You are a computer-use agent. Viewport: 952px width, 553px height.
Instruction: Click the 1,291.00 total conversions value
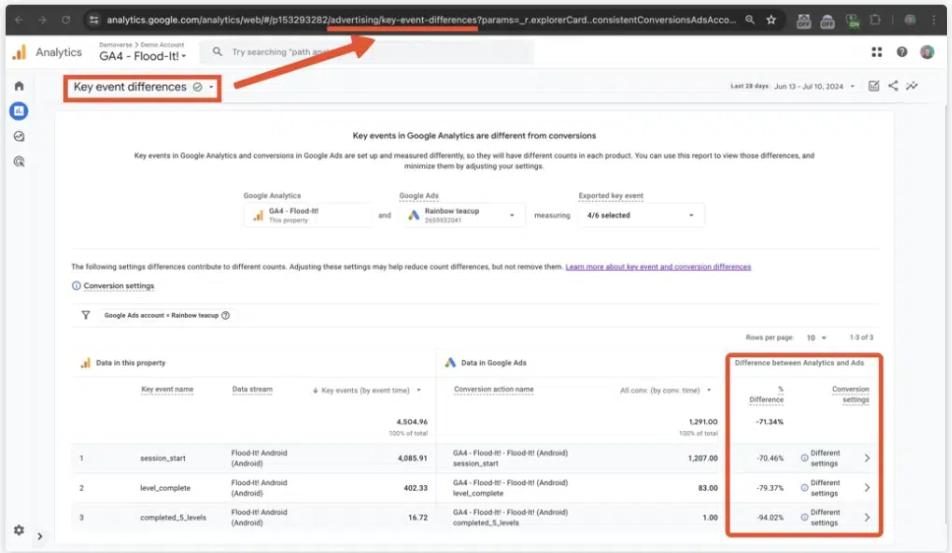pyautogui.click(x=703, y=422)
